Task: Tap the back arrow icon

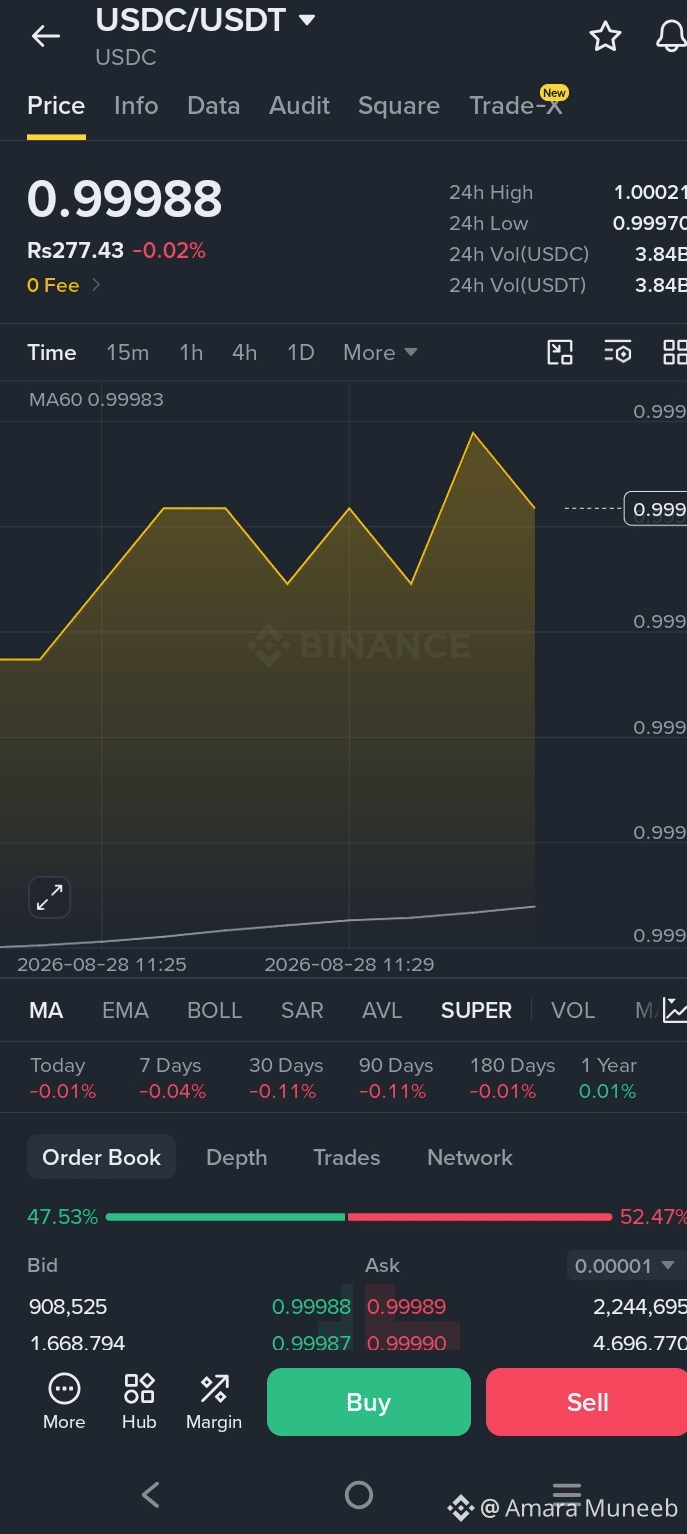Action: [x=46, y=37]
